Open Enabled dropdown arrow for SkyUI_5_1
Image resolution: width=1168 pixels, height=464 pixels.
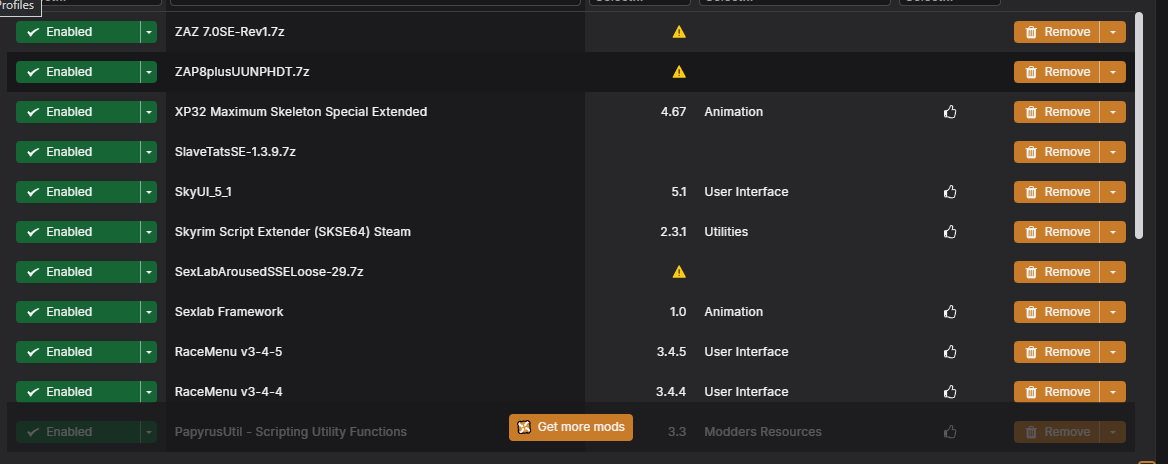point(149,192)
